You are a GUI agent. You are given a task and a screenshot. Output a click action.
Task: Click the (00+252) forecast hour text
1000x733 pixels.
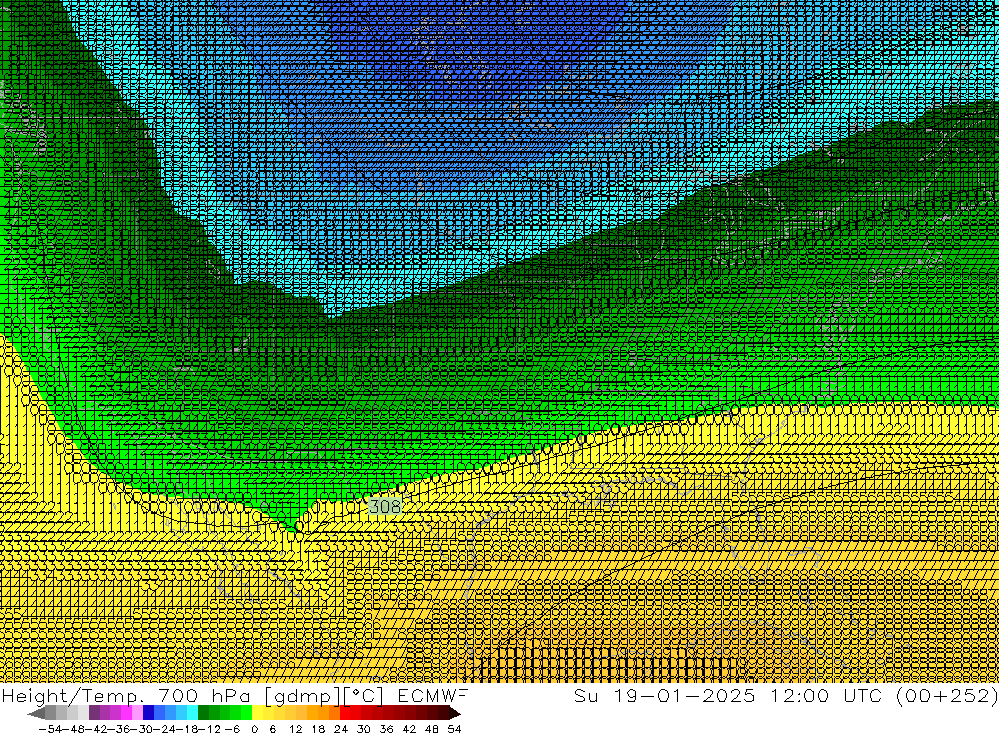(947, 696)
